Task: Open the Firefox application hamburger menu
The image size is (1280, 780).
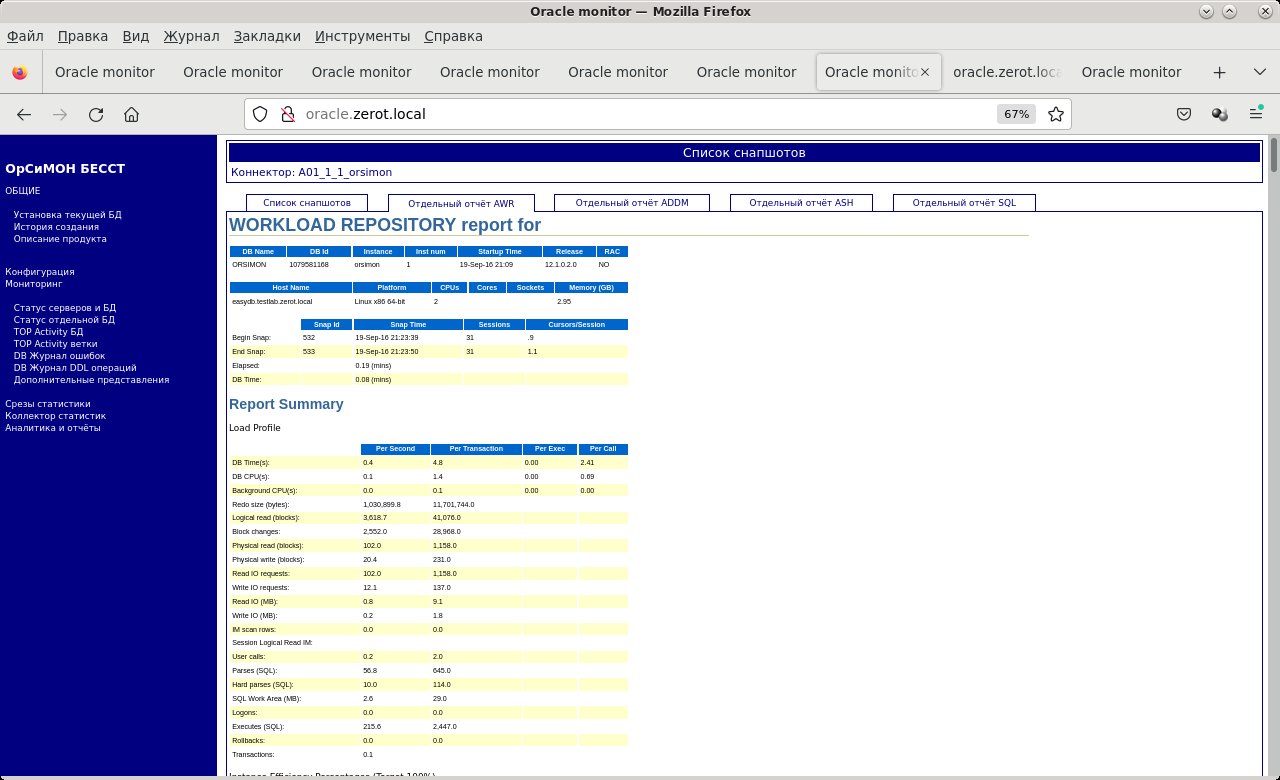Action: pos(1255,114)
